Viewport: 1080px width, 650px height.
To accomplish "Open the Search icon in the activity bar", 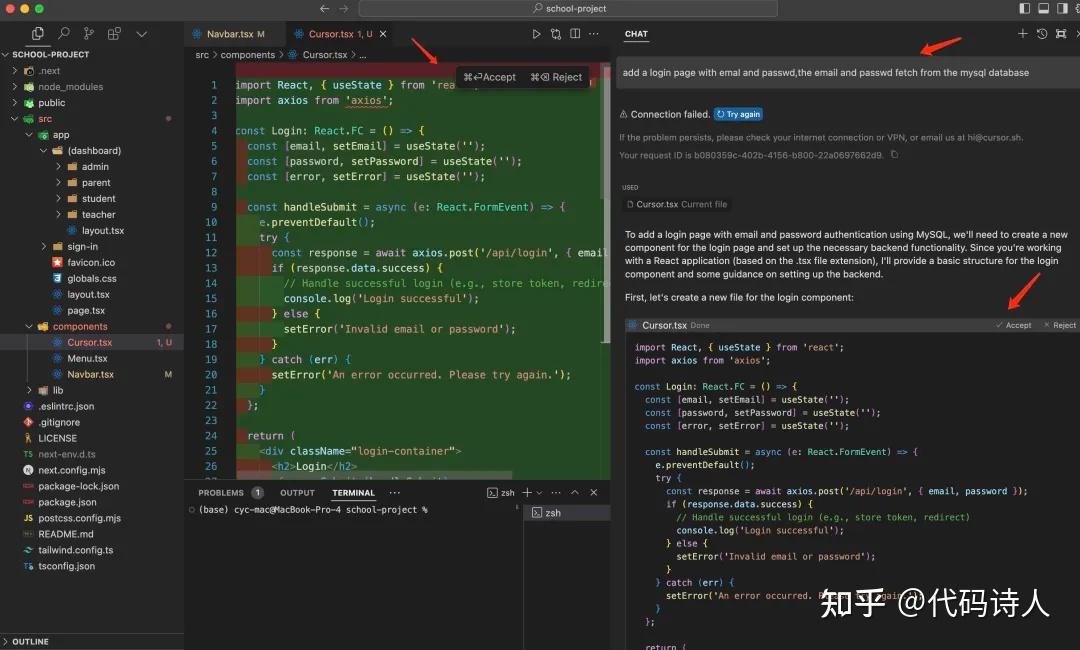I will click(63, 33).
